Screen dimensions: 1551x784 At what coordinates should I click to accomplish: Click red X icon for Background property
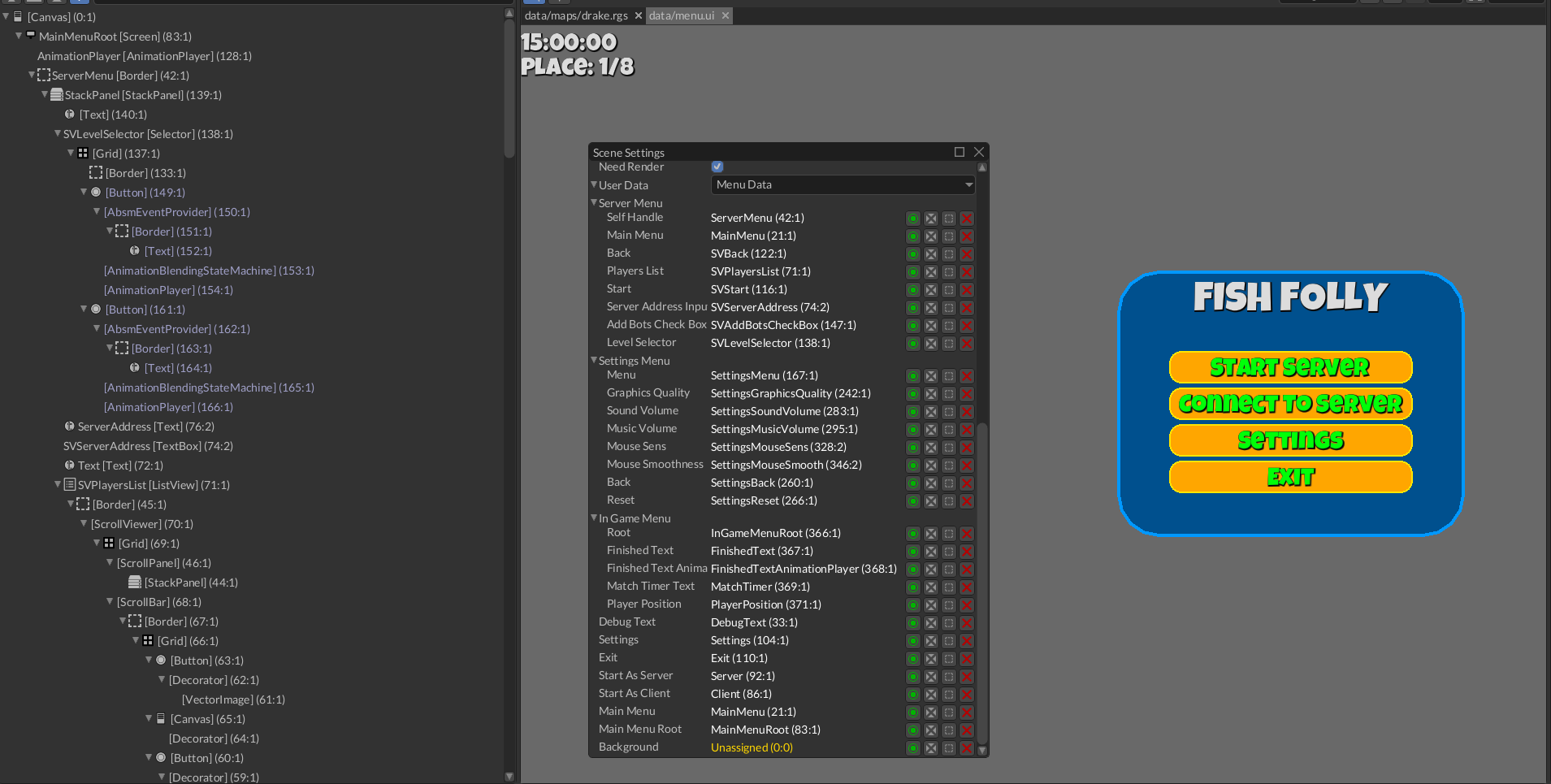click(967, 748)
